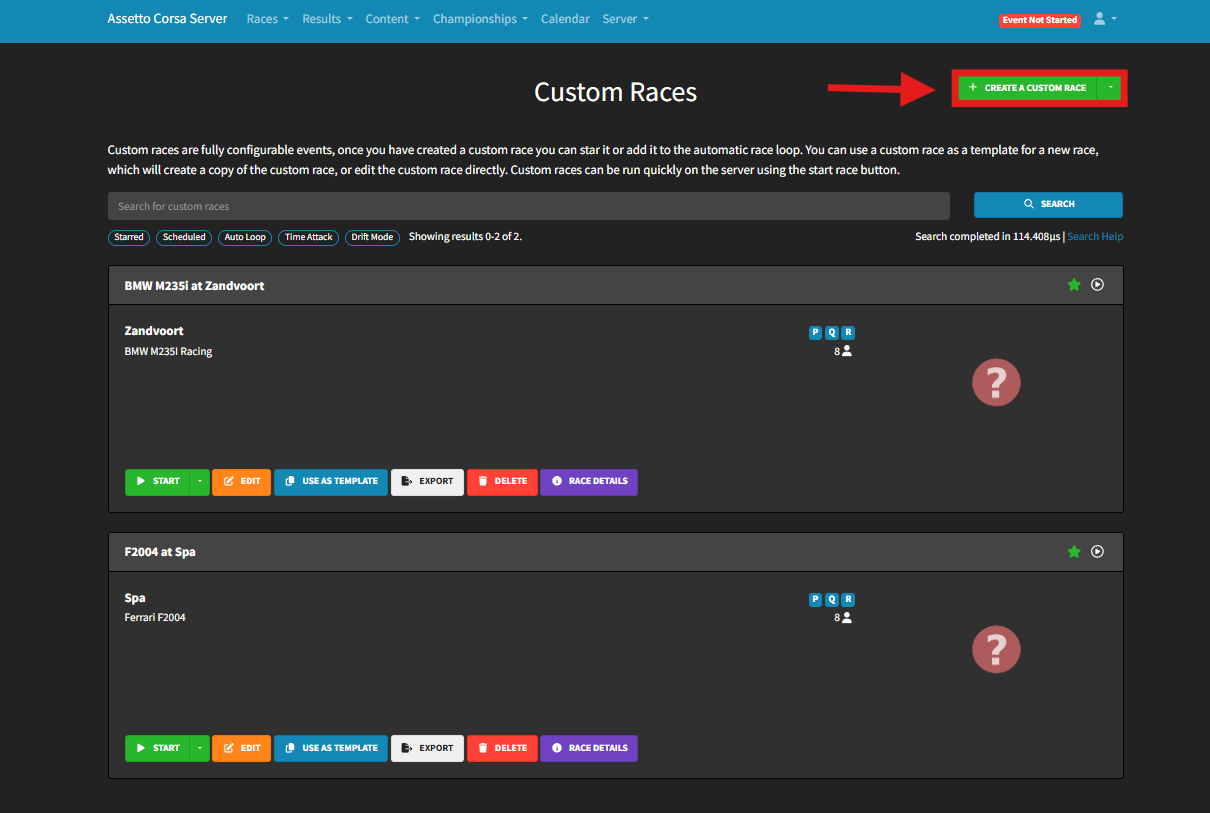Start the F2004 at Spa race

[157, 748]
